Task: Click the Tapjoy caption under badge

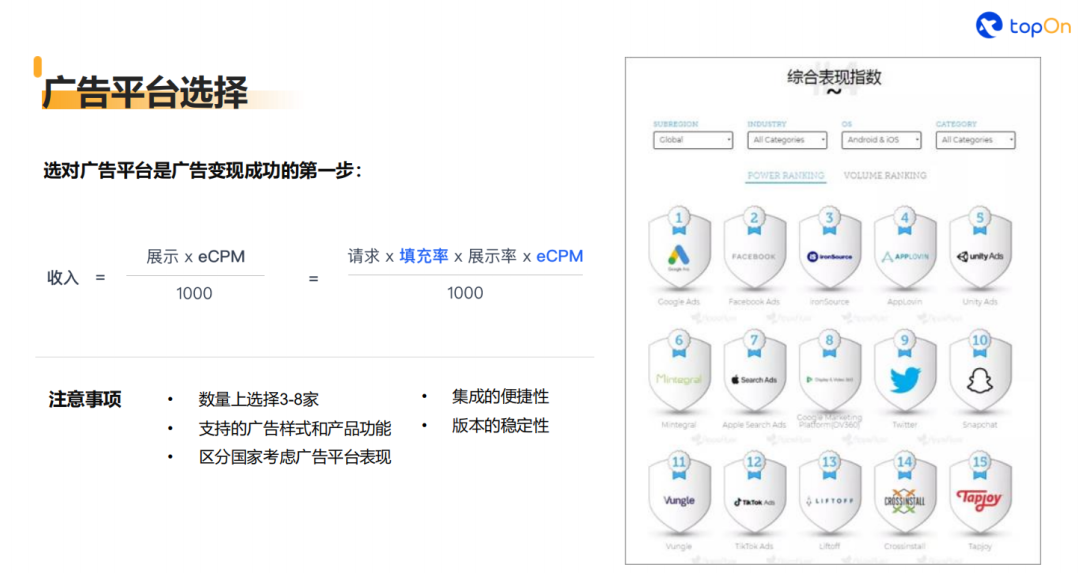Action: (x=980, y=546)
